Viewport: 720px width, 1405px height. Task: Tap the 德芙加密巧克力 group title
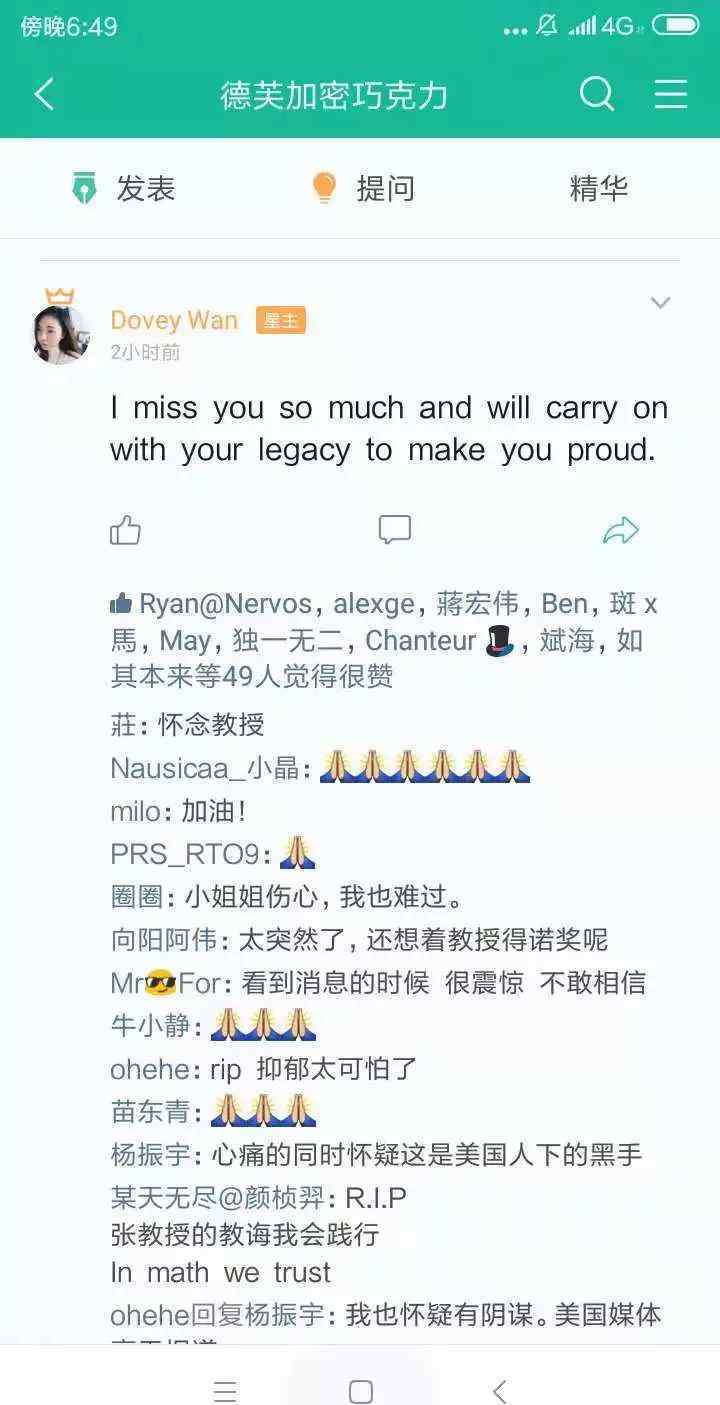click(x=335, y=95)
